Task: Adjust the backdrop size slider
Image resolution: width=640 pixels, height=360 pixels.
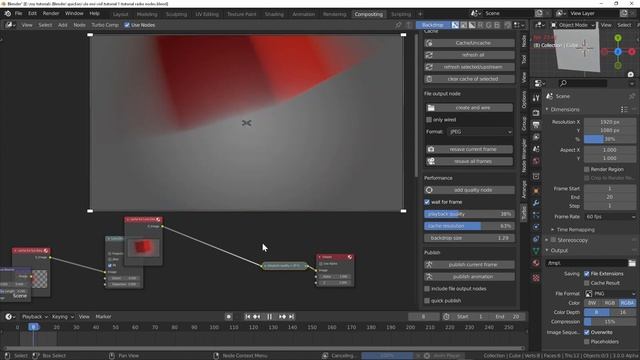Action: [469, 238]
